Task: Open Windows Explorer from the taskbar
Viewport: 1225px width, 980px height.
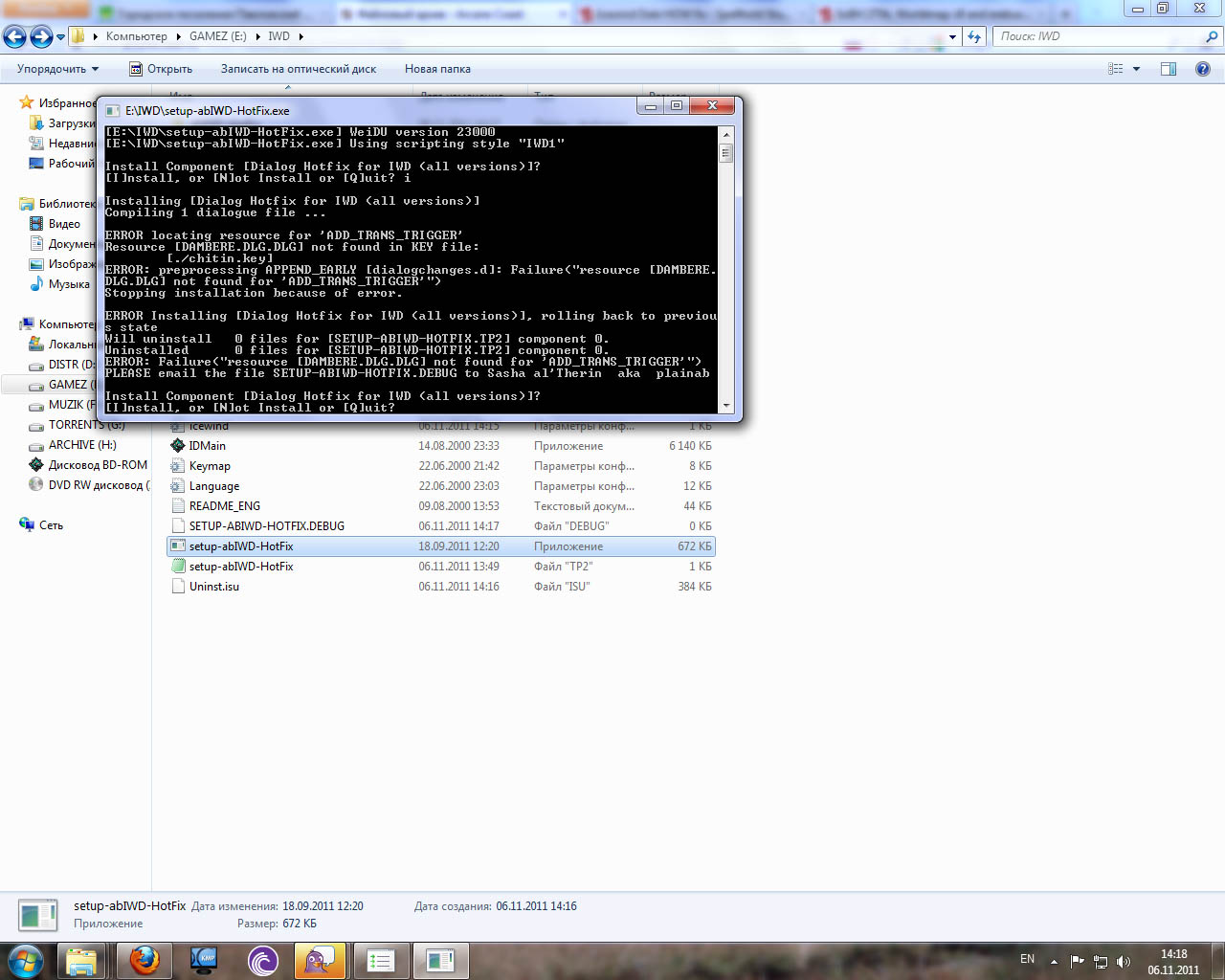Action: (81, 961)
